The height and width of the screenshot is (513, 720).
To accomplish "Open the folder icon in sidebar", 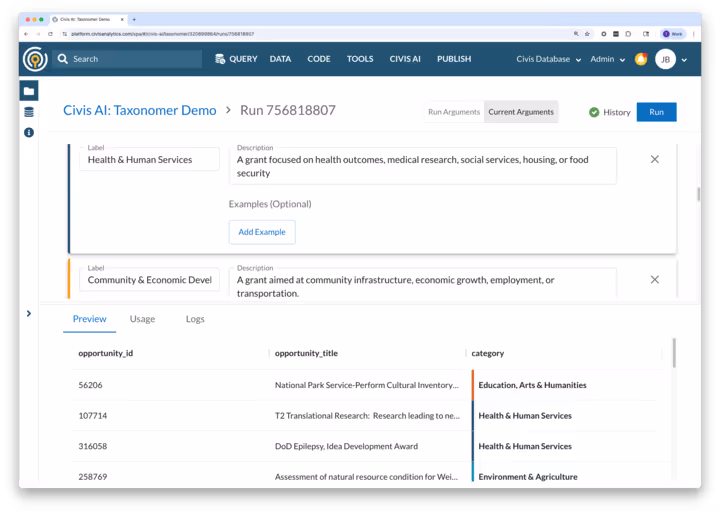I will click(x=29, y=91).
